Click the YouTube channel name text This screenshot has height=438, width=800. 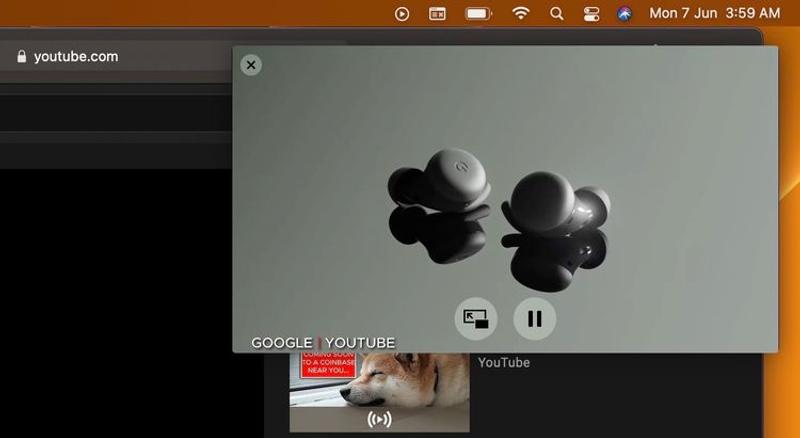tap(504, 362)
